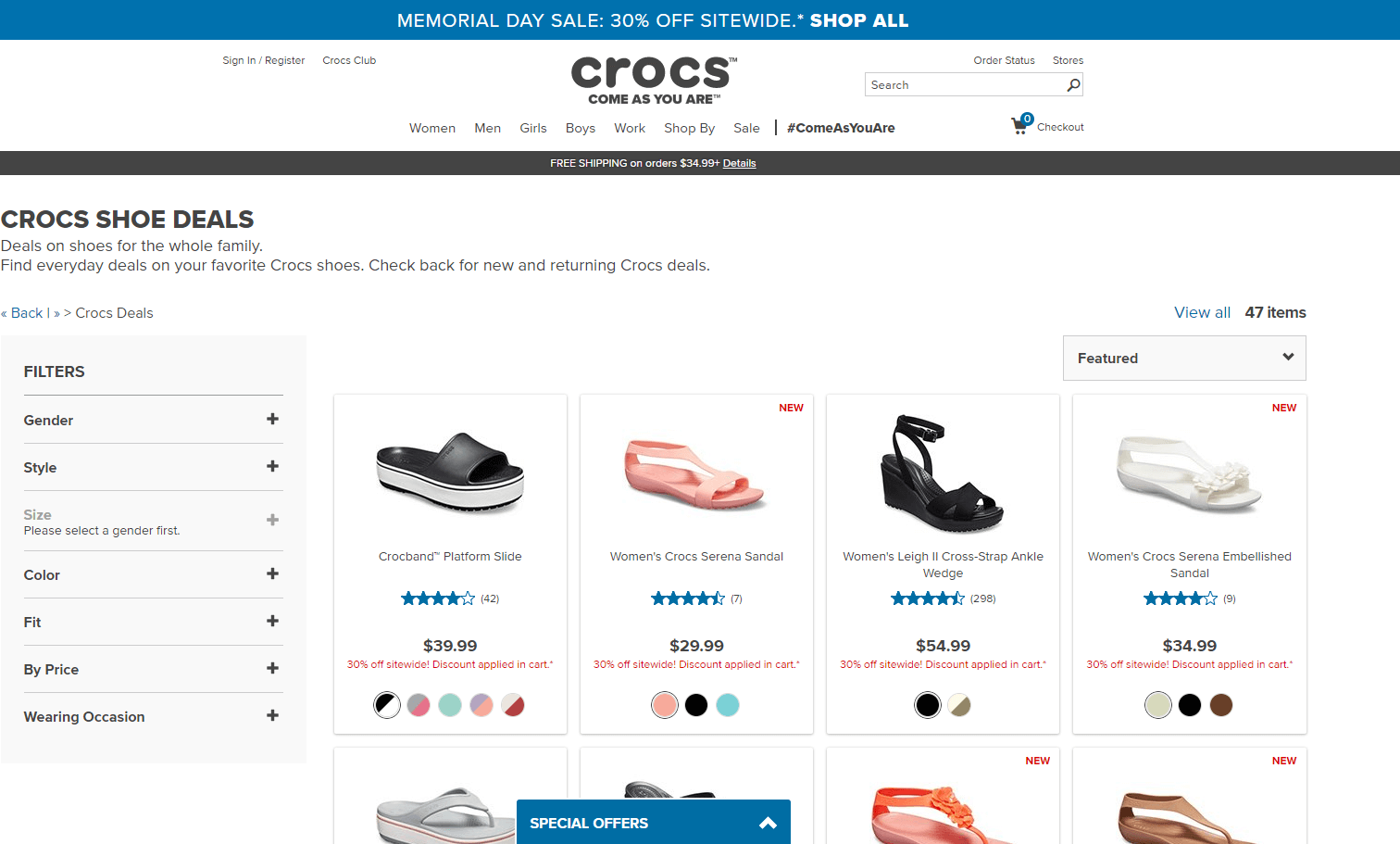Viewport: 1400px width, 844px height.
Task: Select black swatch for Serena Embellished Sandal
Action: click(x=1190, y=705)
